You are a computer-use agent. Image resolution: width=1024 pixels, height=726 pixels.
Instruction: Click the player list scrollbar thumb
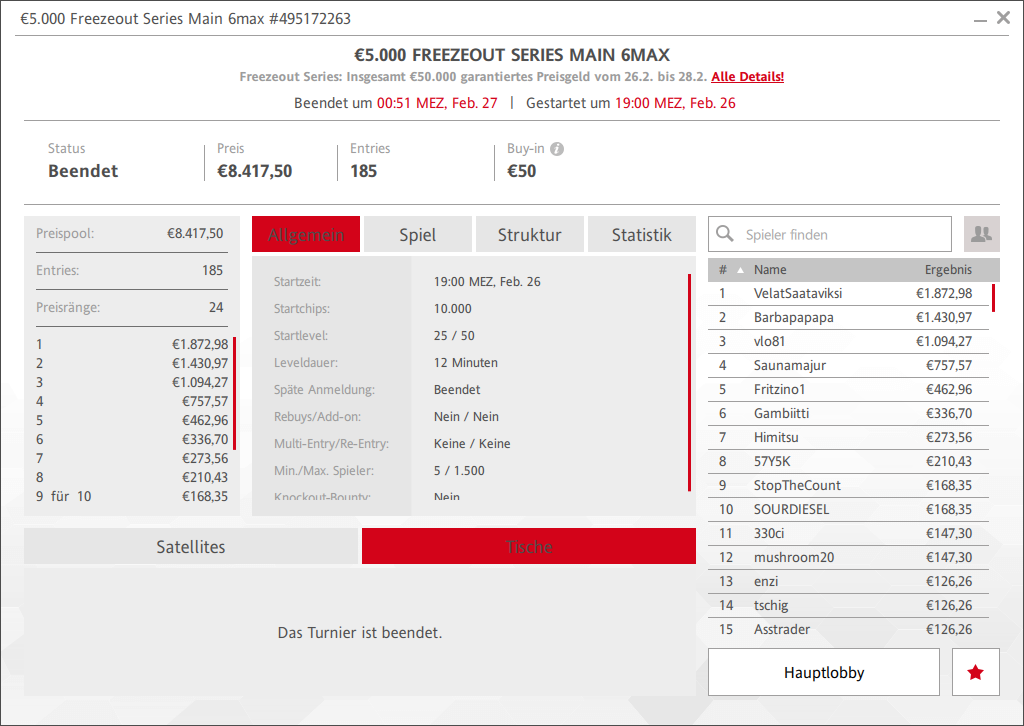tap(993, 298)
